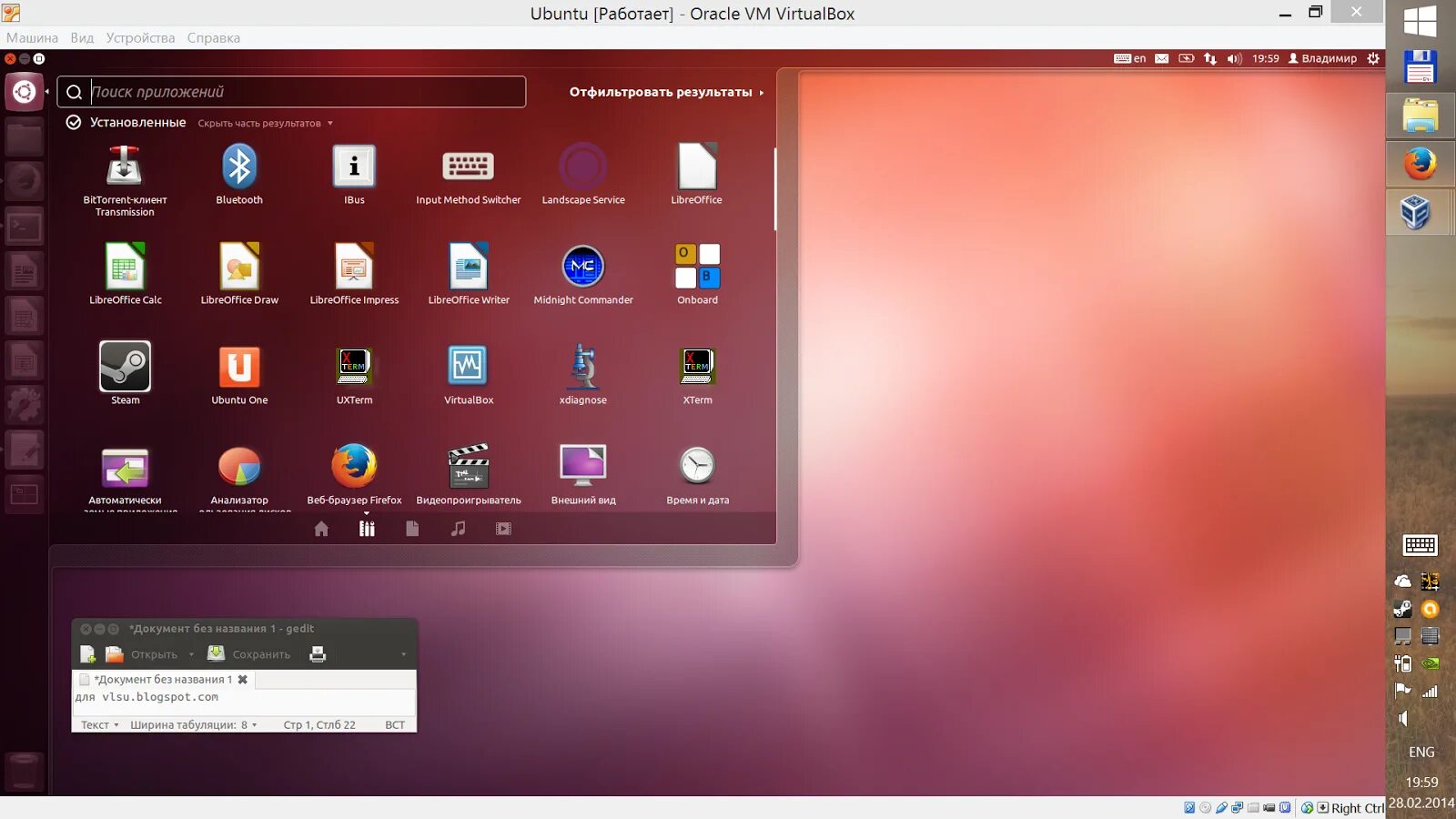
Task: Open the sound volume indicator
Action: click(1234, 58)
